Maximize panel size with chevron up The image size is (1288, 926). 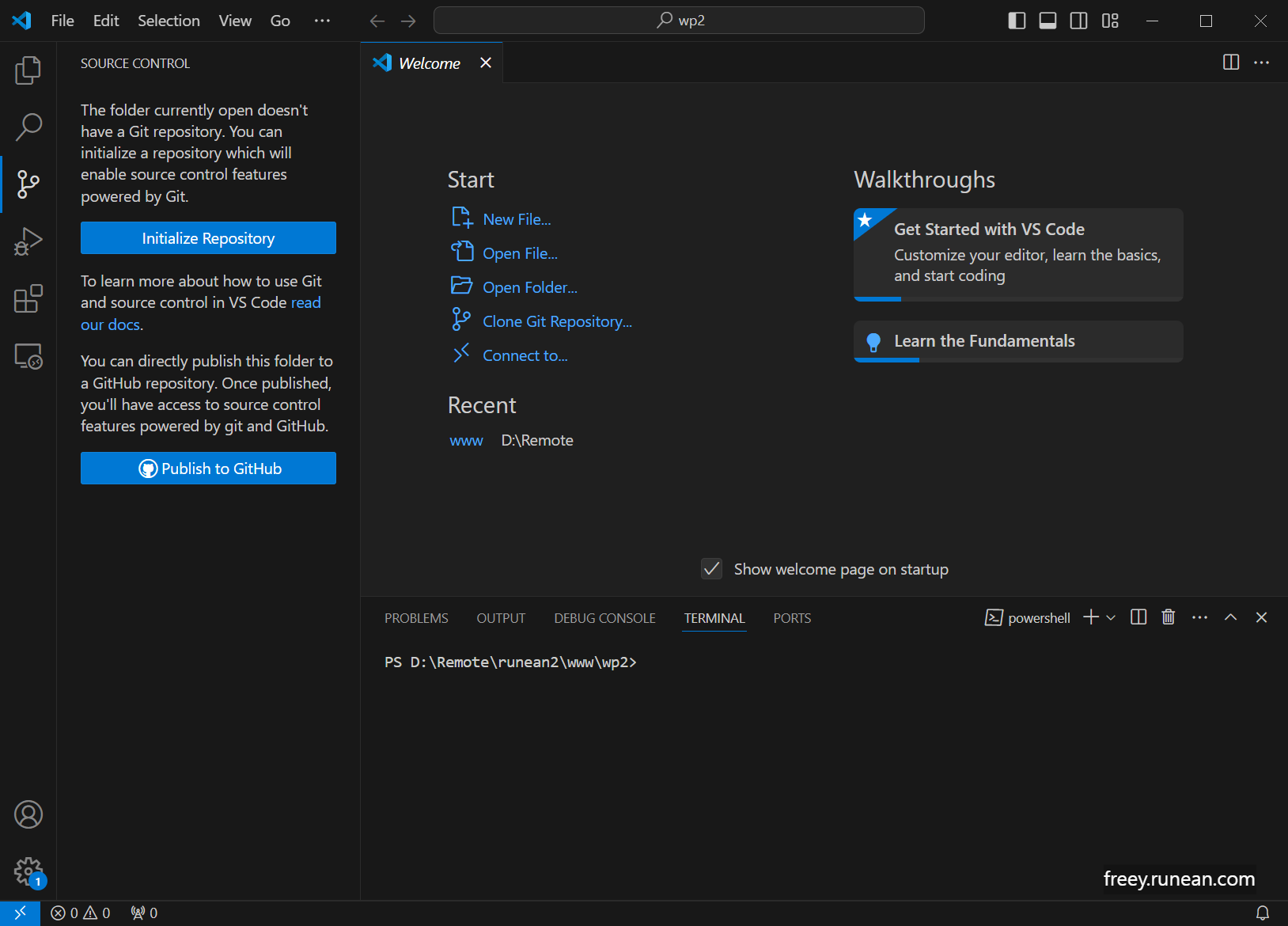click(1230, 617)
